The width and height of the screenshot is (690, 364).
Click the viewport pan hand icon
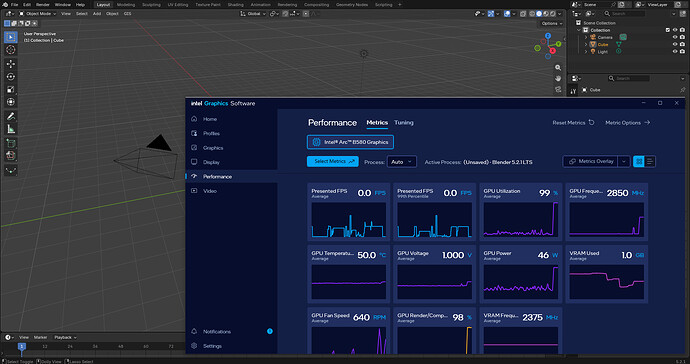point(558,78)
